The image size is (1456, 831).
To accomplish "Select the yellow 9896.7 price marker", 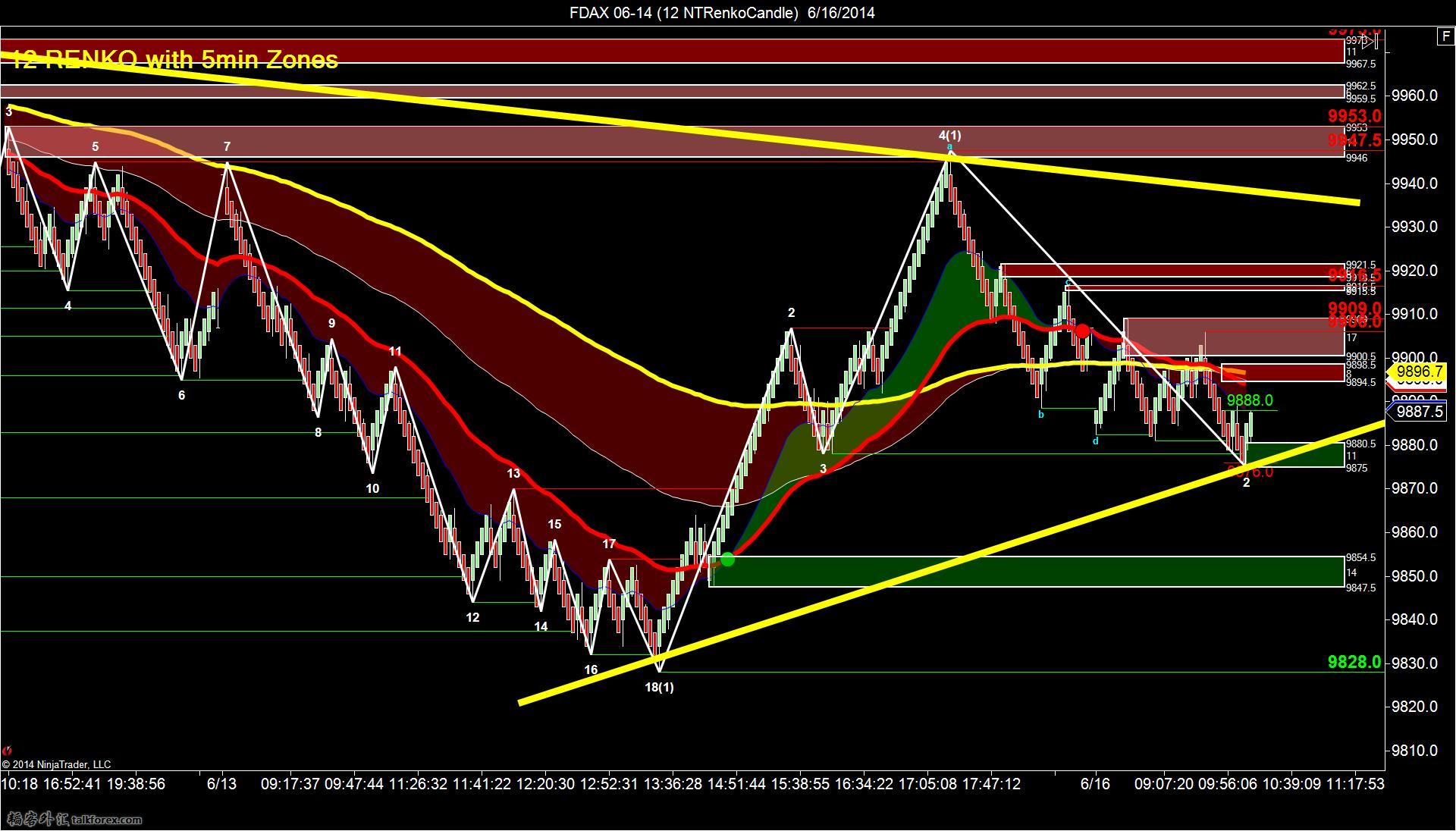I will pyautogui.click(x=1417, y=372).
